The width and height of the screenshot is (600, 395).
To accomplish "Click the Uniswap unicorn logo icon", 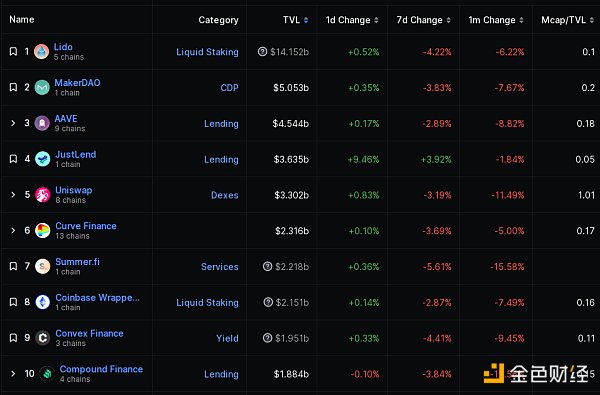I will coord(42,195).
